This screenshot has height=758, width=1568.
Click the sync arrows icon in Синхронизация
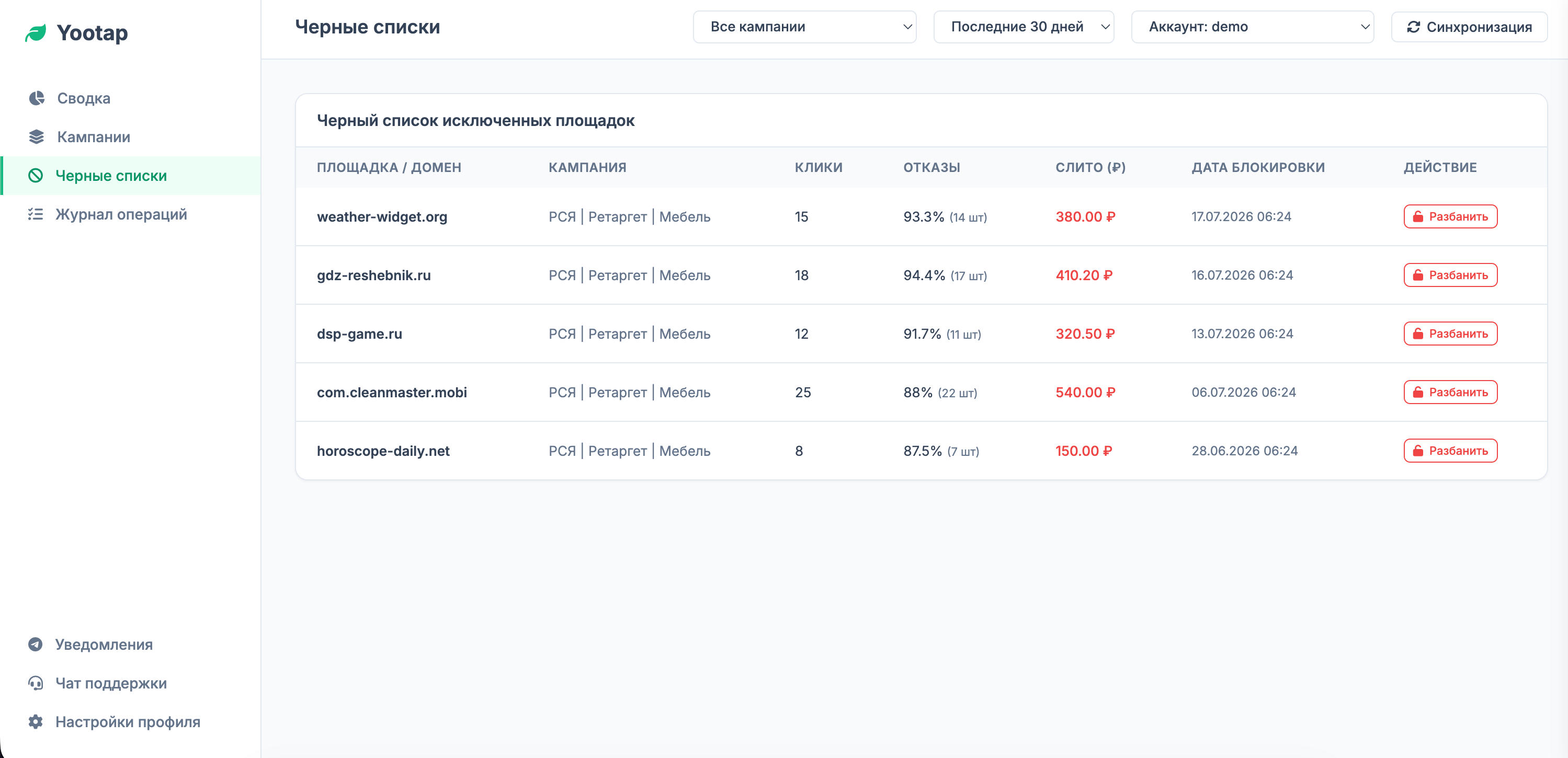1413,27
